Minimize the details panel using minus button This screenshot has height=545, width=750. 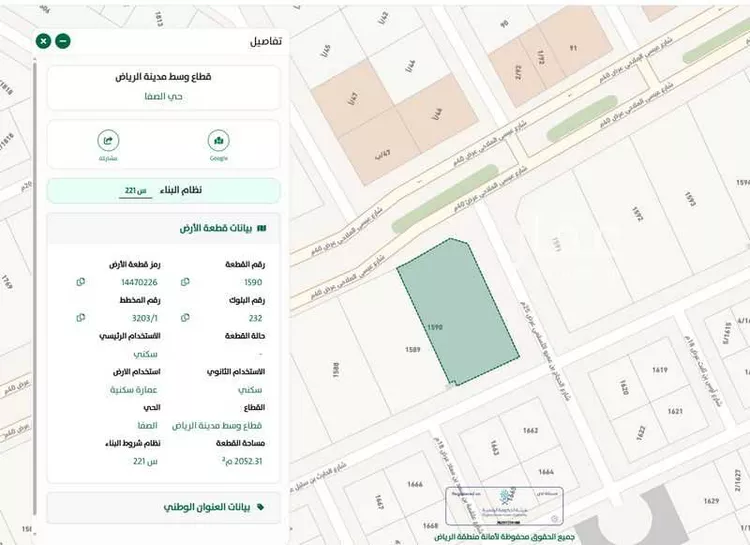click(x=63, y=41)
